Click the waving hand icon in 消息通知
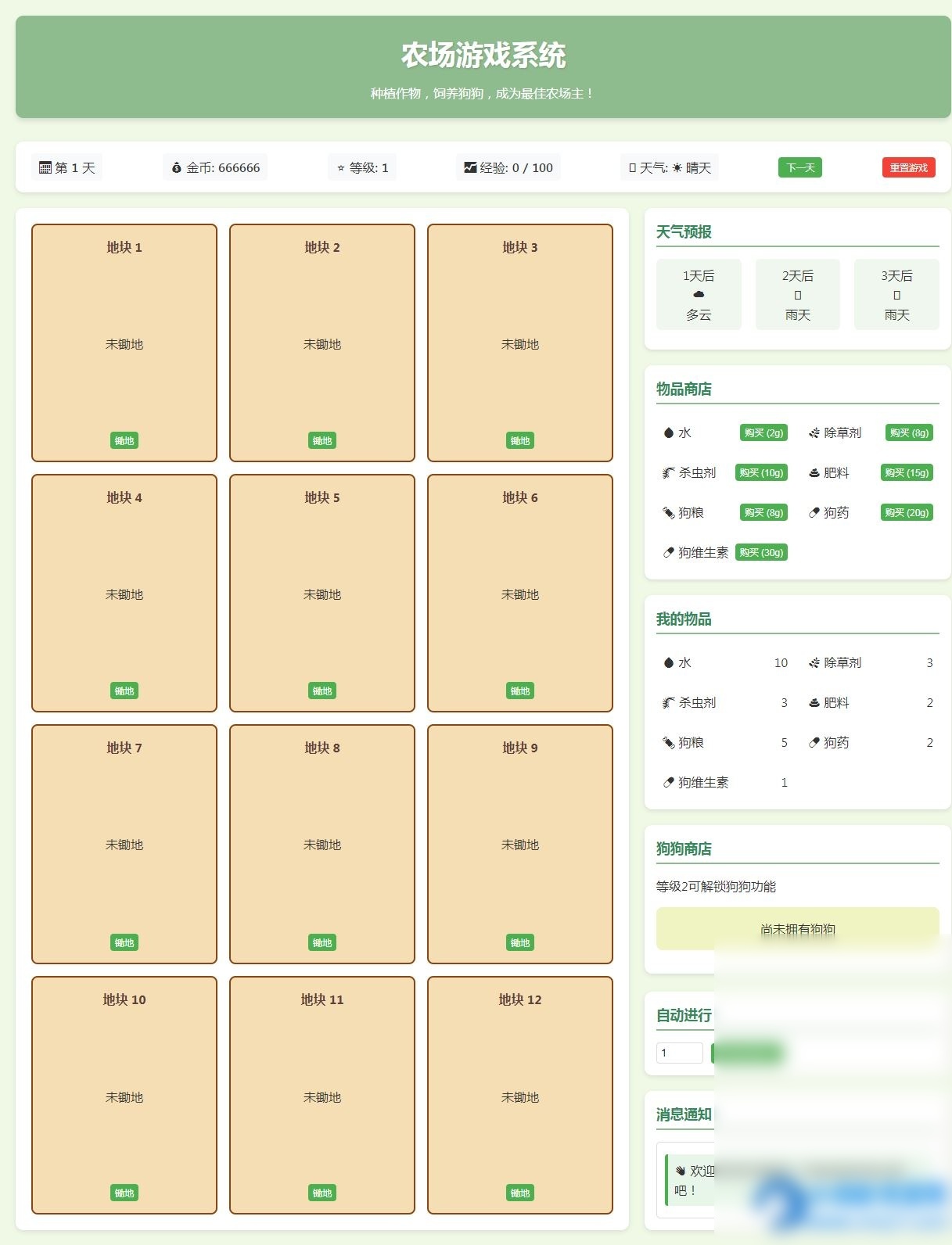 tap(681, 1171)
